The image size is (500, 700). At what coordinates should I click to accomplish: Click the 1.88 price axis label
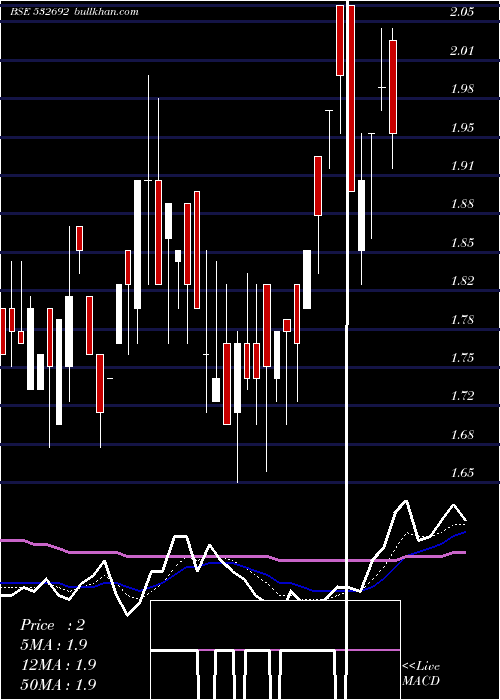click(x=462, y=204)
